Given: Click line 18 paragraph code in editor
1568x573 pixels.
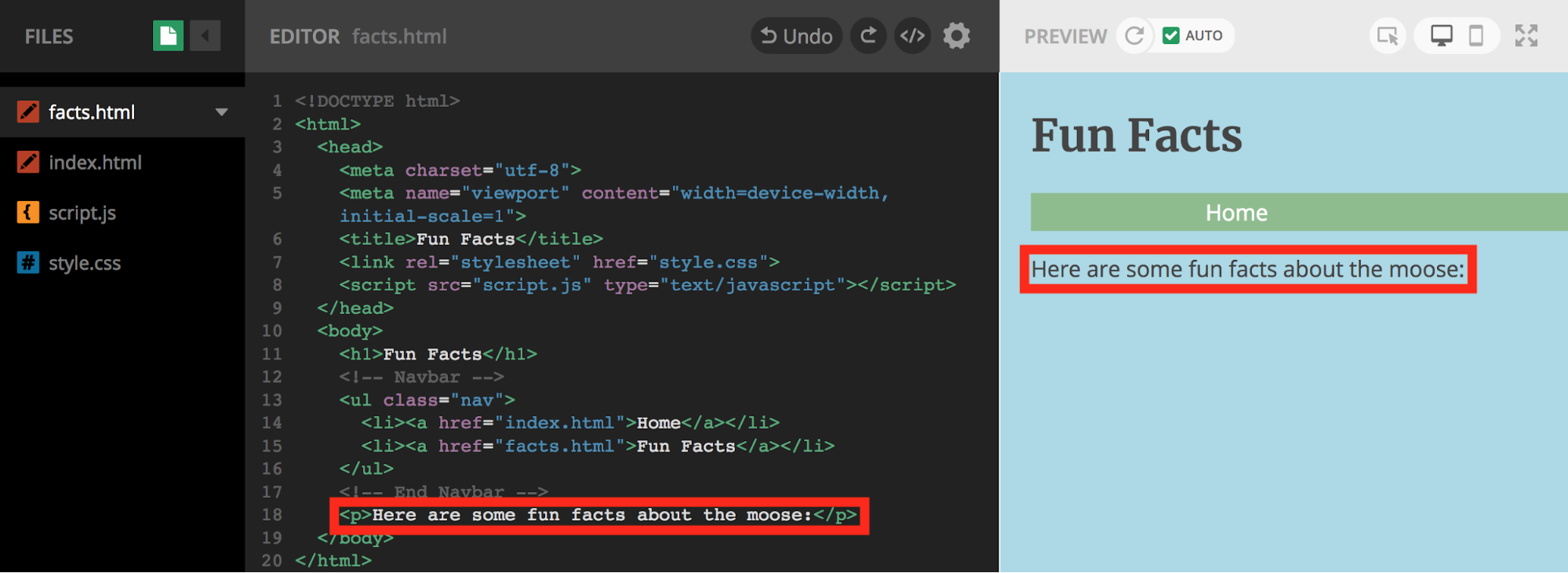Looking at the screenshot, I should click(x=599, y=515).
